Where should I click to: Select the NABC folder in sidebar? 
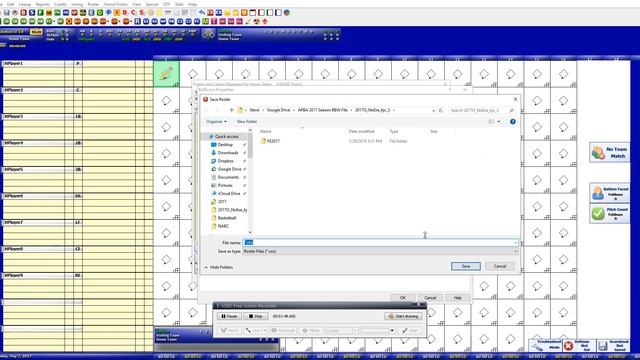coord(223,226)
